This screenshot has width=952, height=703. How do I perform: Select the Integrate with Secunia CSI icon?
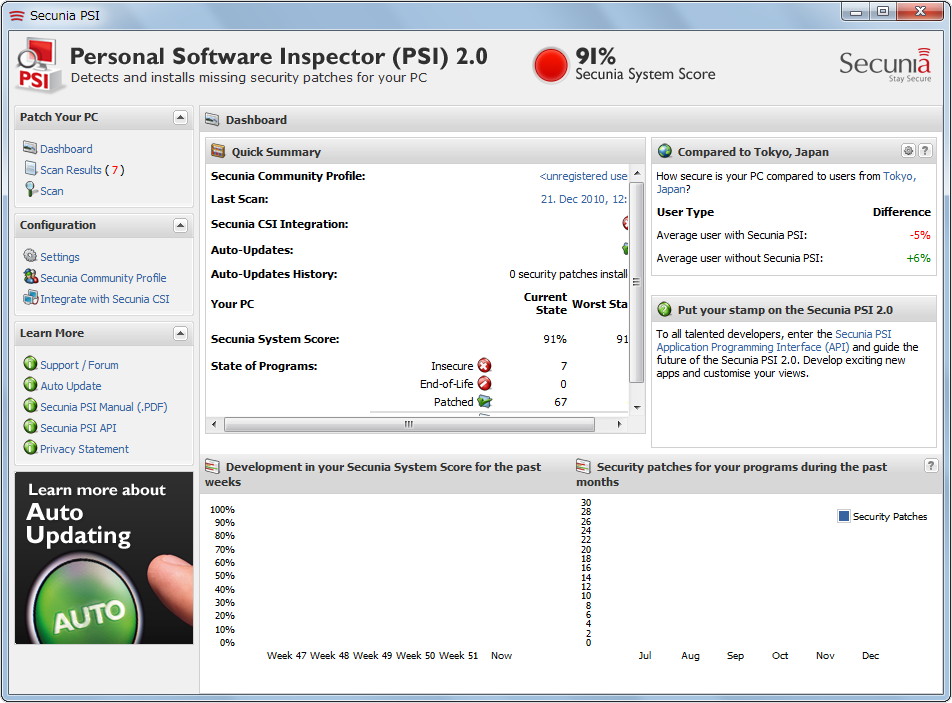click(x=29, y=296)
